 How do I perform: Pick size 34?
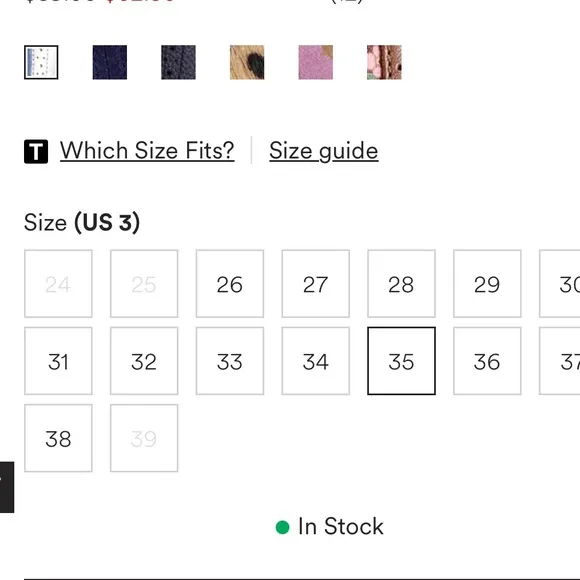click(x=316, y=361)
